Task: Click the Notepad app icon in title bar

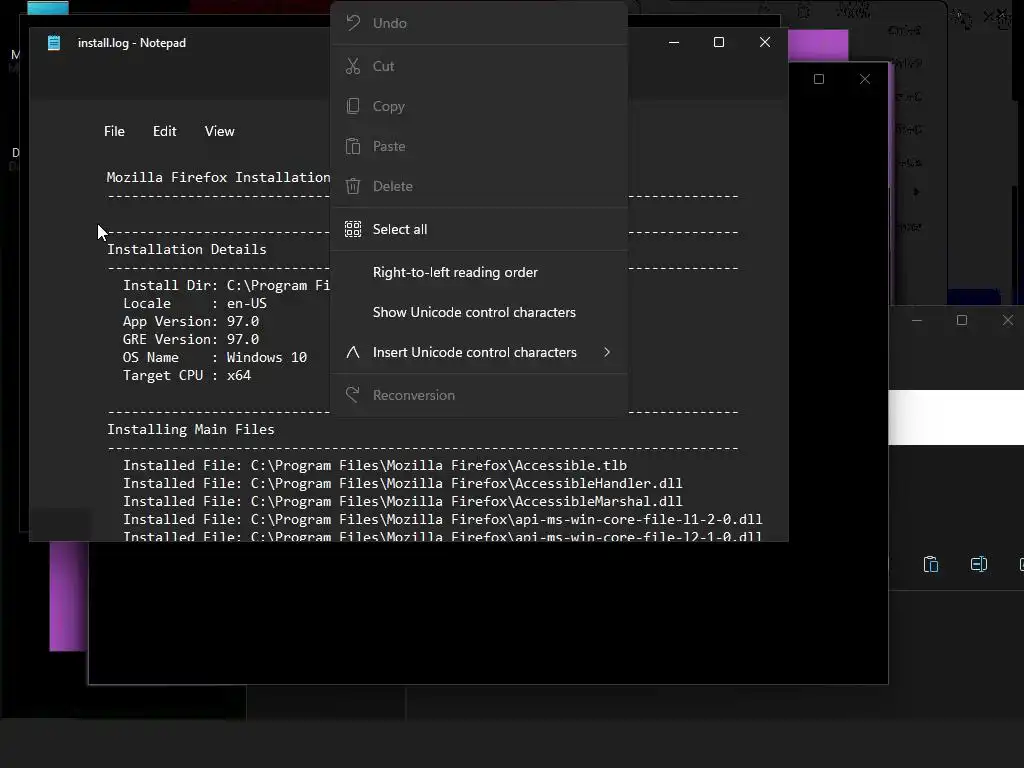Action: point(54,42)
